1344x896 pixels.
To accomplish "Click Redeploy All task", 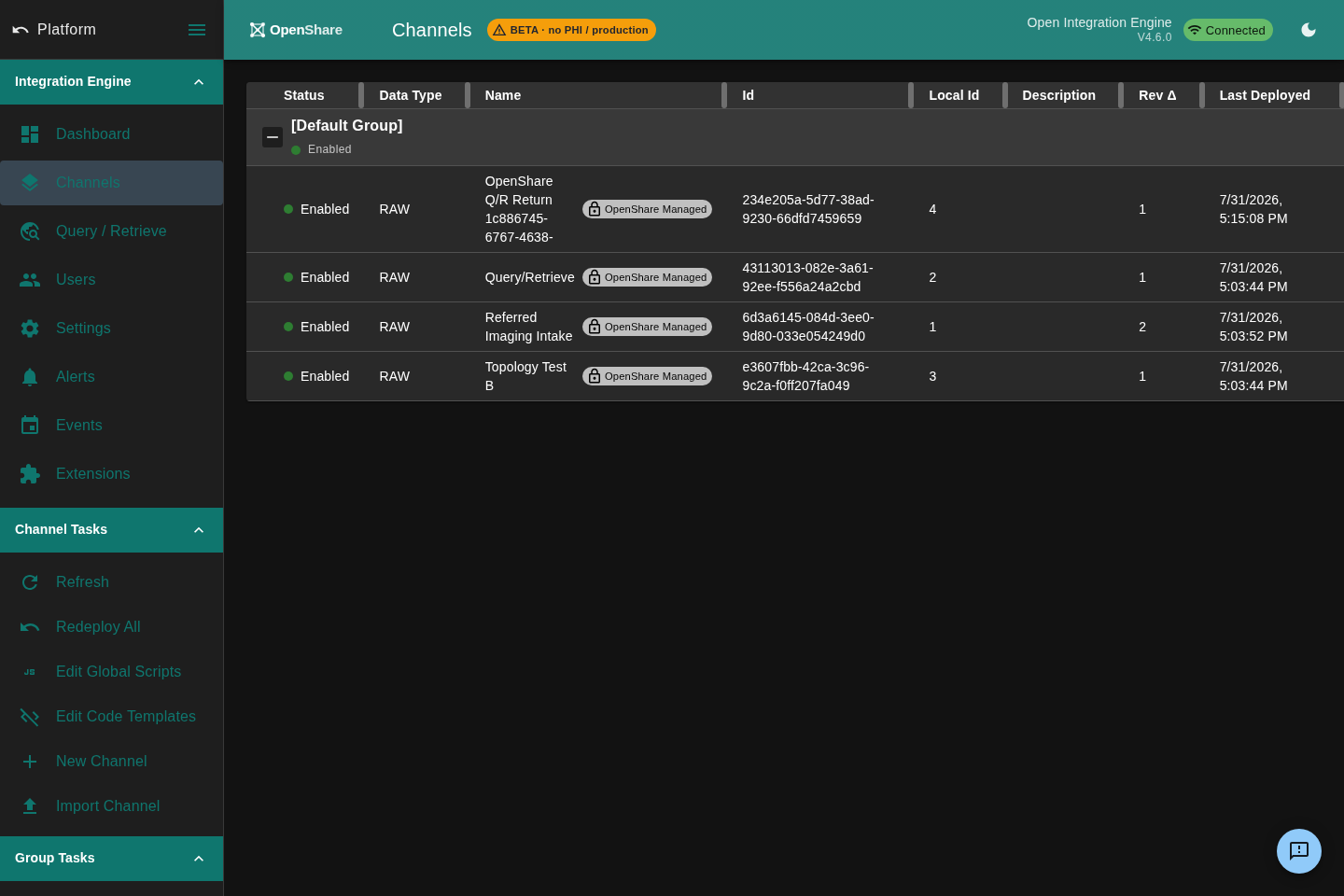I will tap(111, 627).
